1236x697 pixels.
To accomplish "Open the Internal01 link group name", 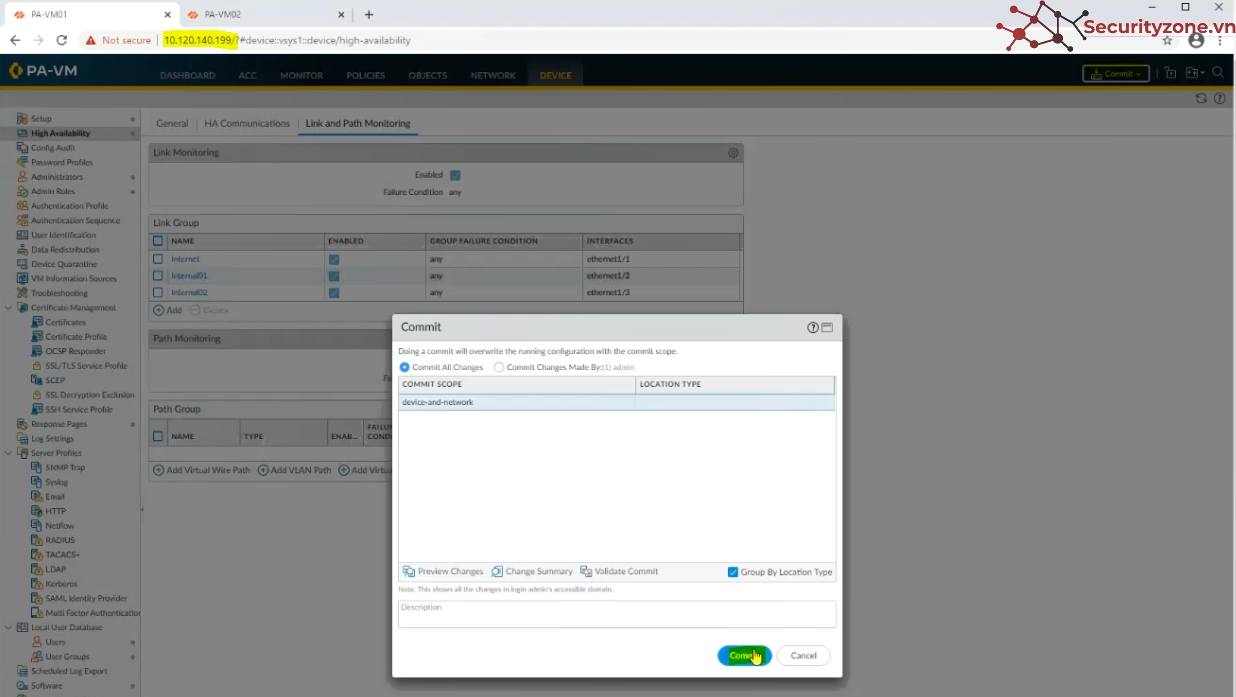I will point(190,276).
